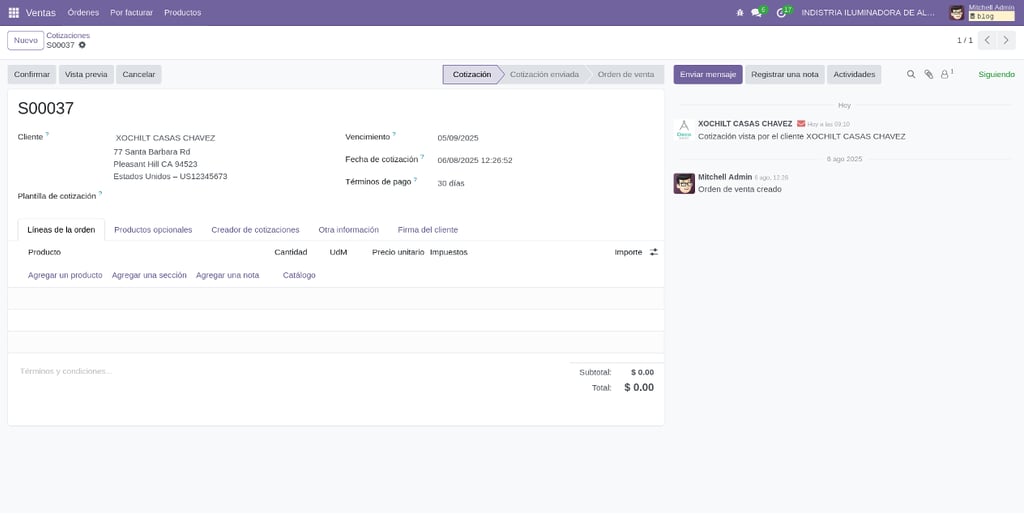Image resolution: width=1024 pixels, height=514 pixels.
Task: Select the Cotización enviada stage
Action: coord(544,74)
